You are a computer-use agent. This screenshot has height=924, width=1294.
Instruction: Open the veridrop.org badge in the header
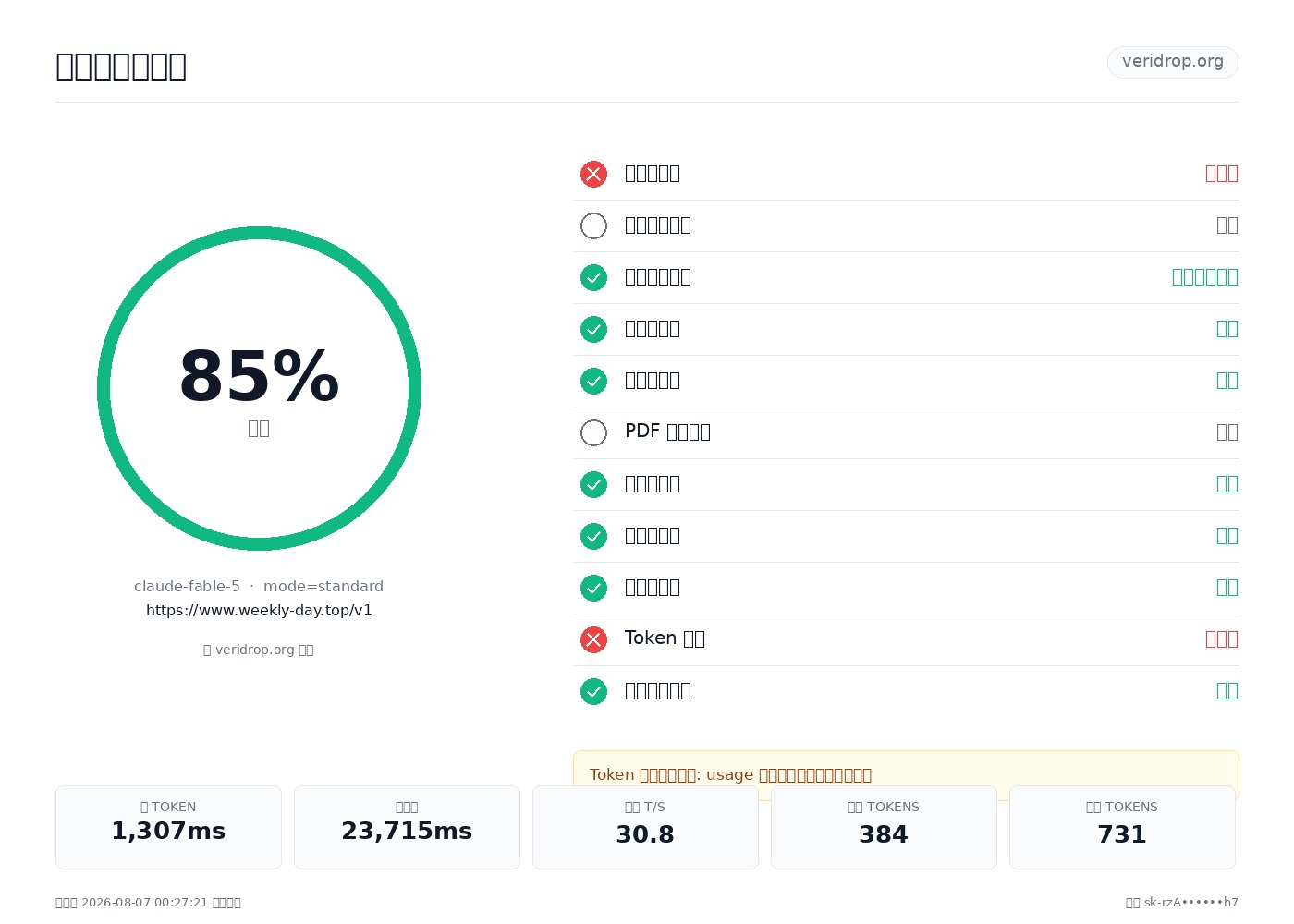click(x=1173, y=62)
